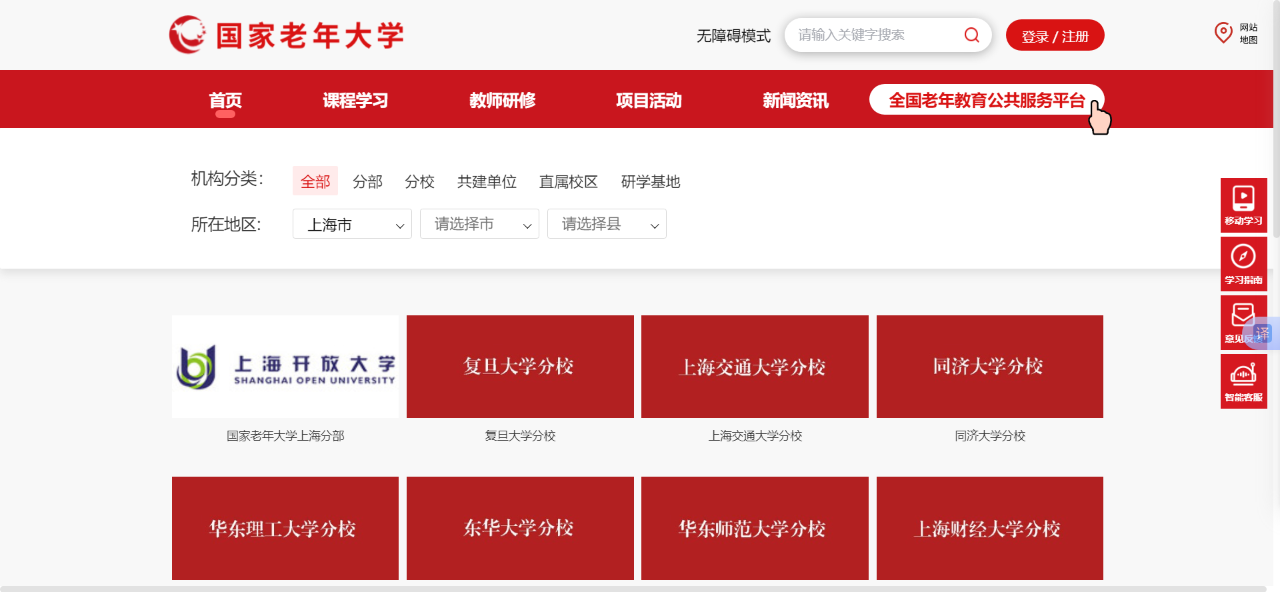Expand the 请选择县 county dropdown
Screen dimensions: 1280x592
pyautogui.click(x=606, y=224)
